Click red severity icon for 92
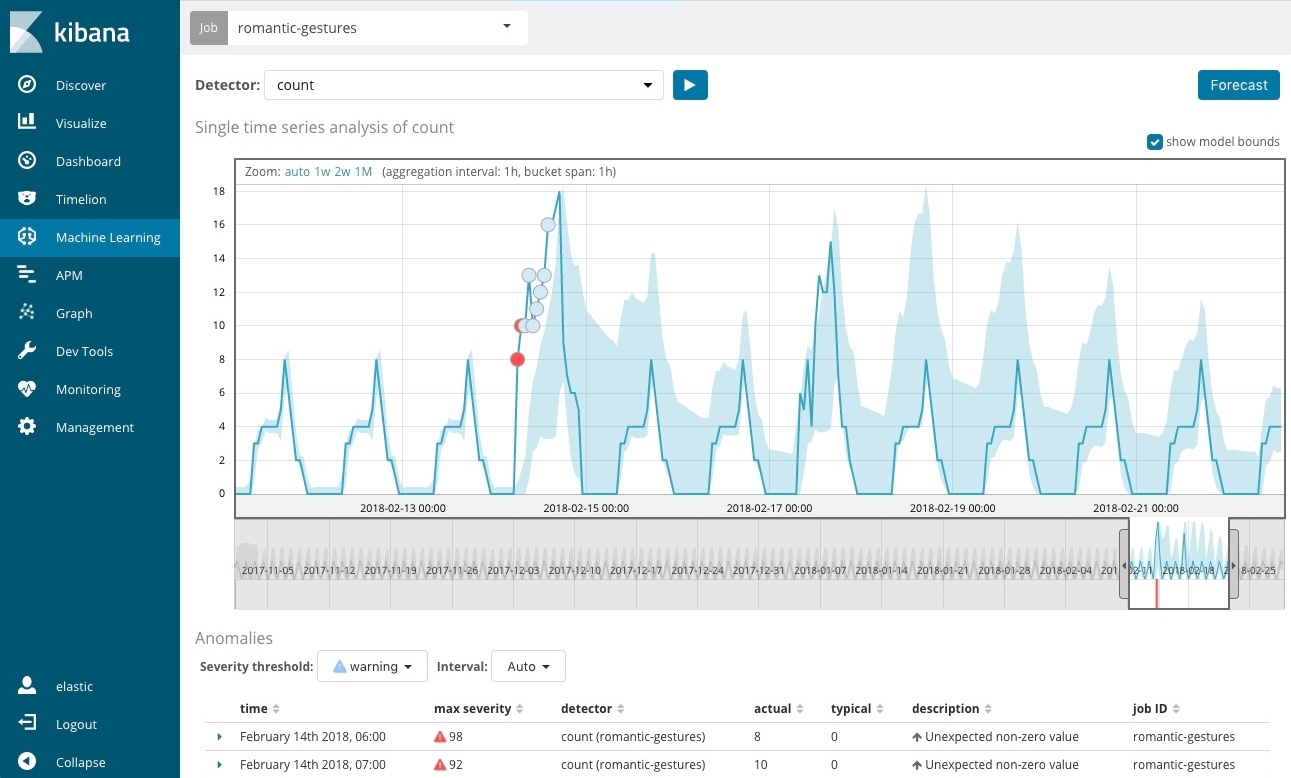 [440, 765]
